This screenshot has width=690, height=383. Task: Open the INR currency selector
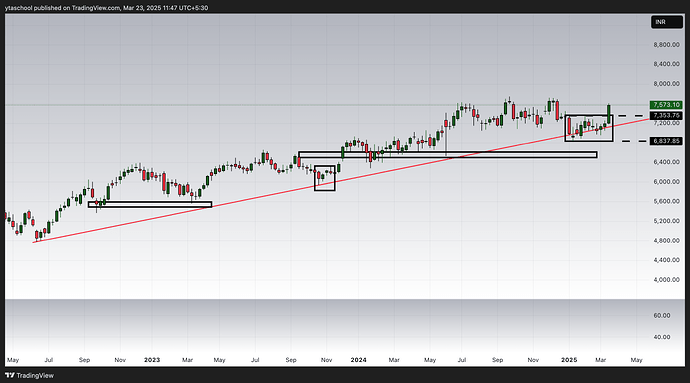(x=667, y=22)
